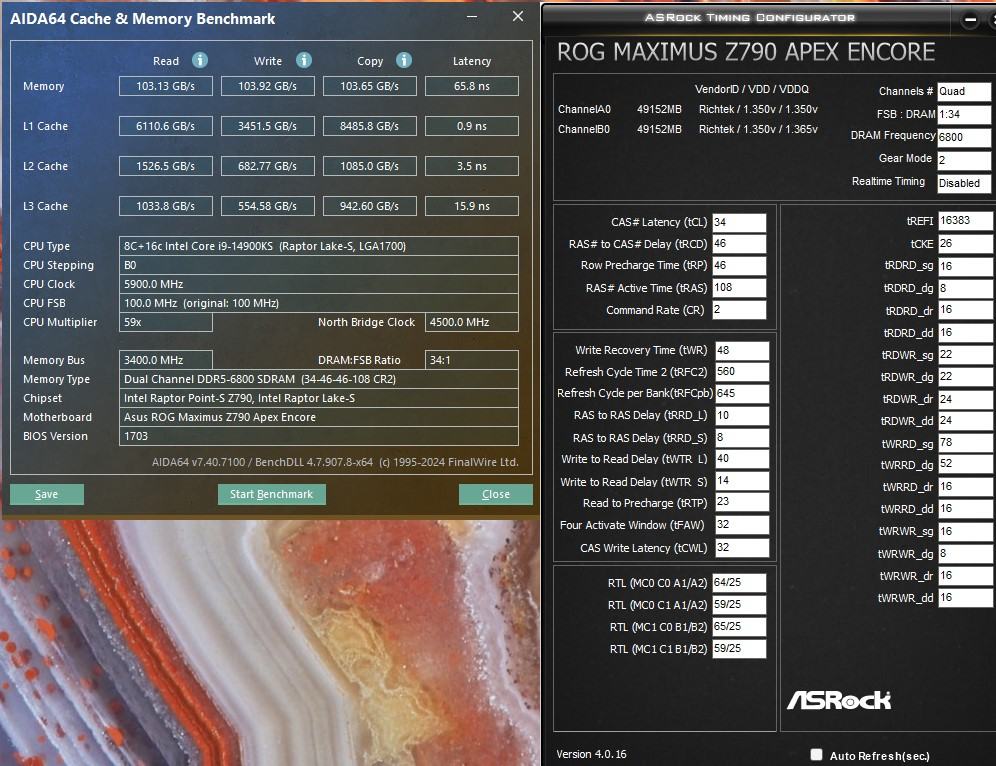Click the RAS# Active Time (tRAS) field 108
This screenshot has width=996, height=766.
click(x=739, y=288)
